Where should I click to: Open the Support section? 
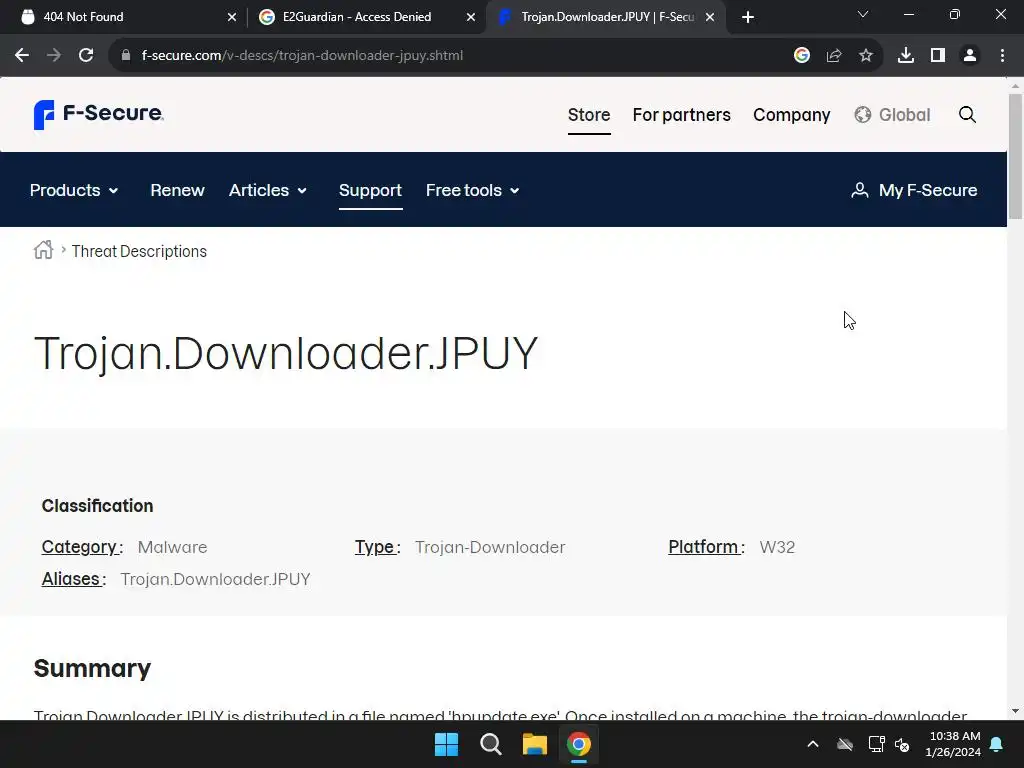370,190
